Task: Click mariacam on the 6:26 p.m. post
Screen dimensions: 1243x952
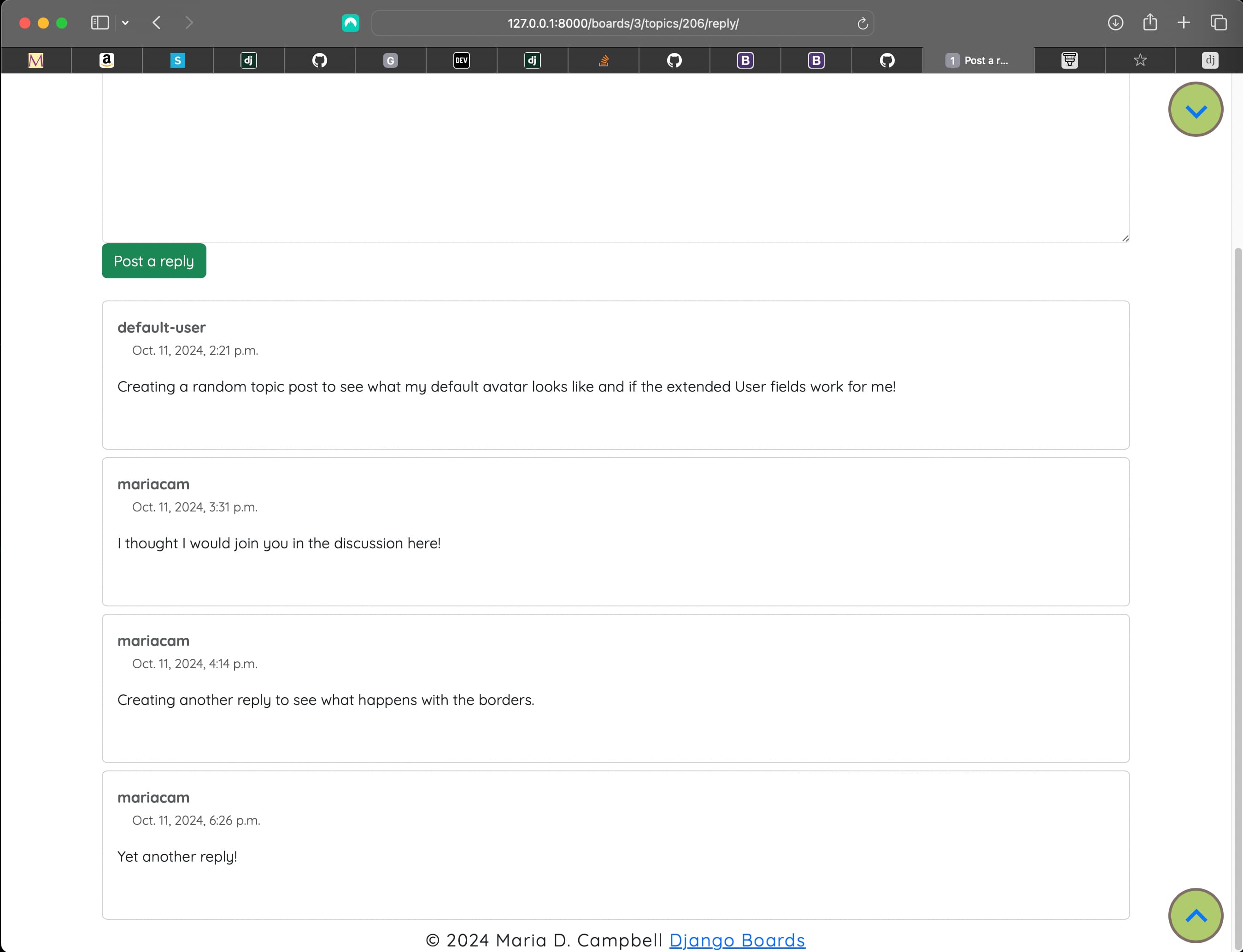Action: pos(153,797)
